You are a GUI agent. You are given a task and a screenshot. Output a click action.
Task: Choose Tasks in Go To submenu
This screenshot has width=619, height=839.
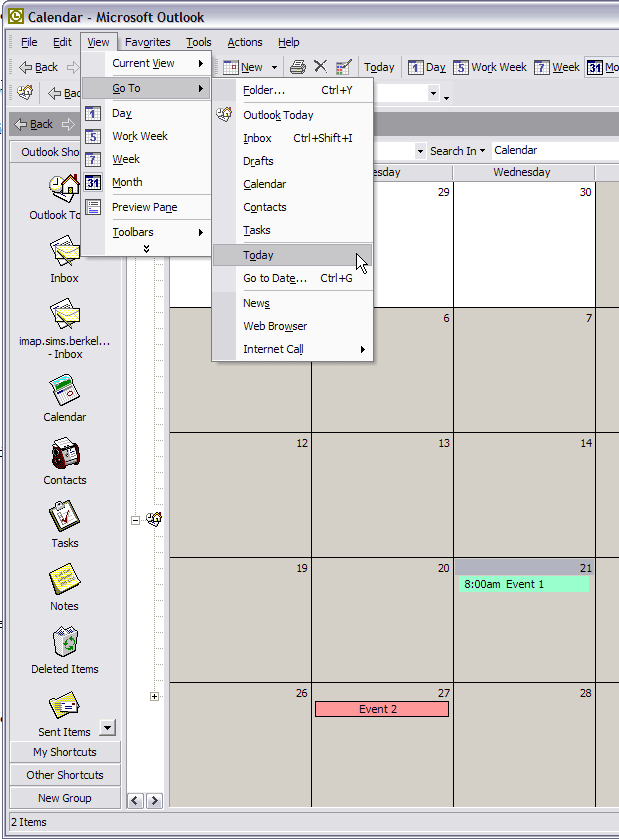(x=293, y=230)
